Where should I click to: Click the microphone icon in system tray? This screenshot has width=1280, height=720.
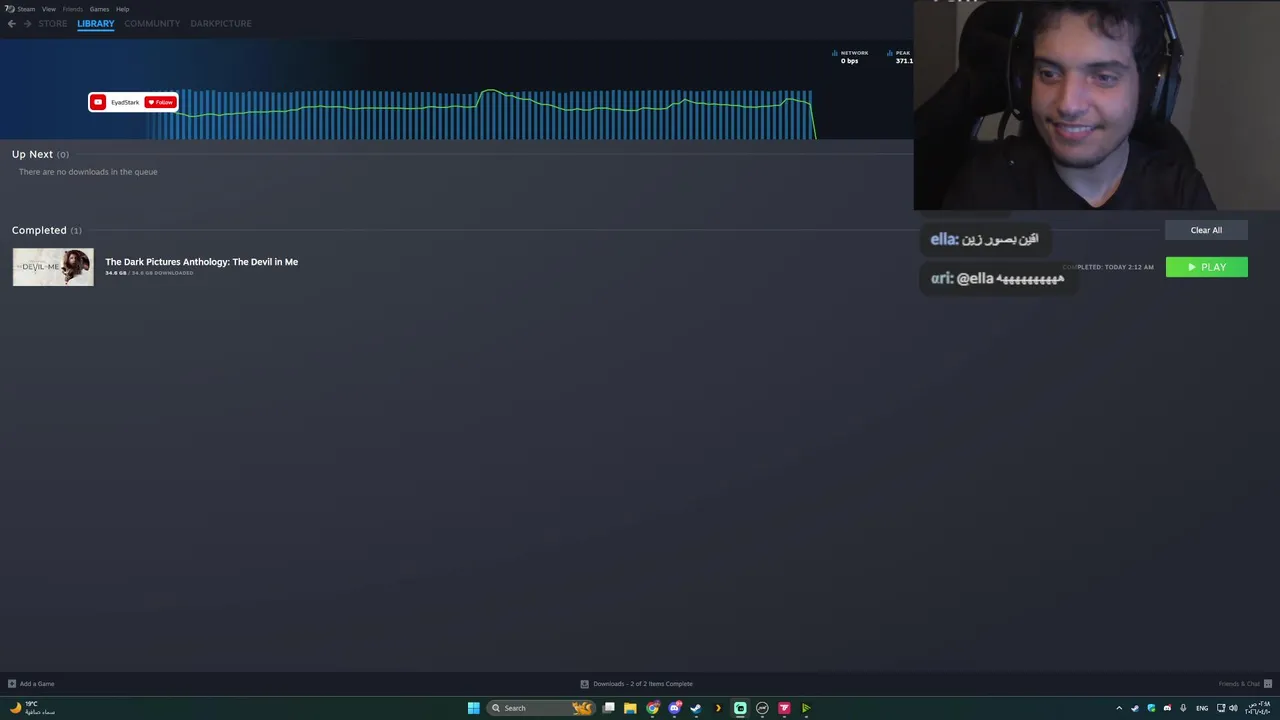[x=1183, y=708]
